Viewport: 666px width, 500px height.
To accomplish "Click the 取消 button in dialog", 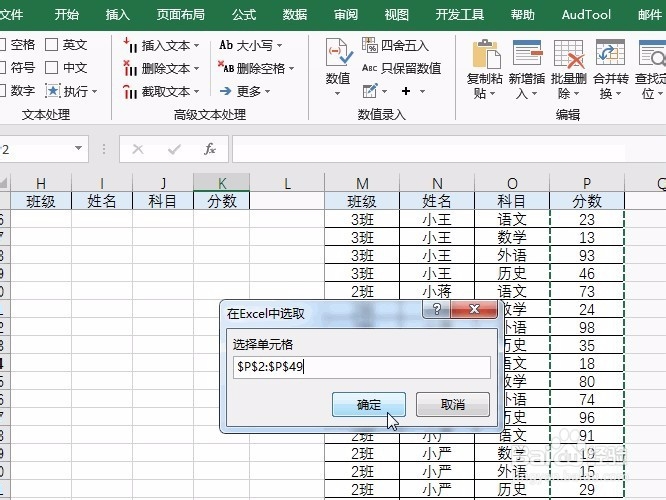I will pyautogui.click(x=453, y=404).
